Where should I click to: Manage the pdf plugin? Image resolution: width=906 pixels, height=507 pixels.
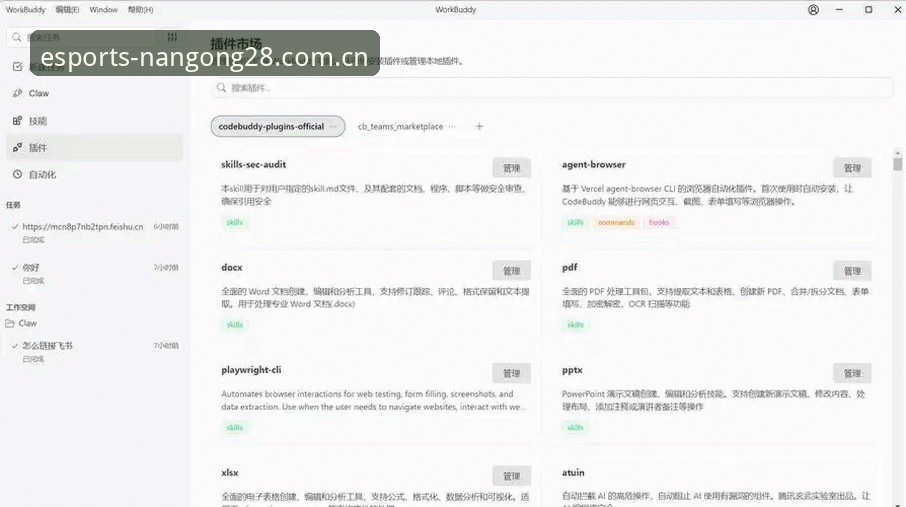click(852, 271)
